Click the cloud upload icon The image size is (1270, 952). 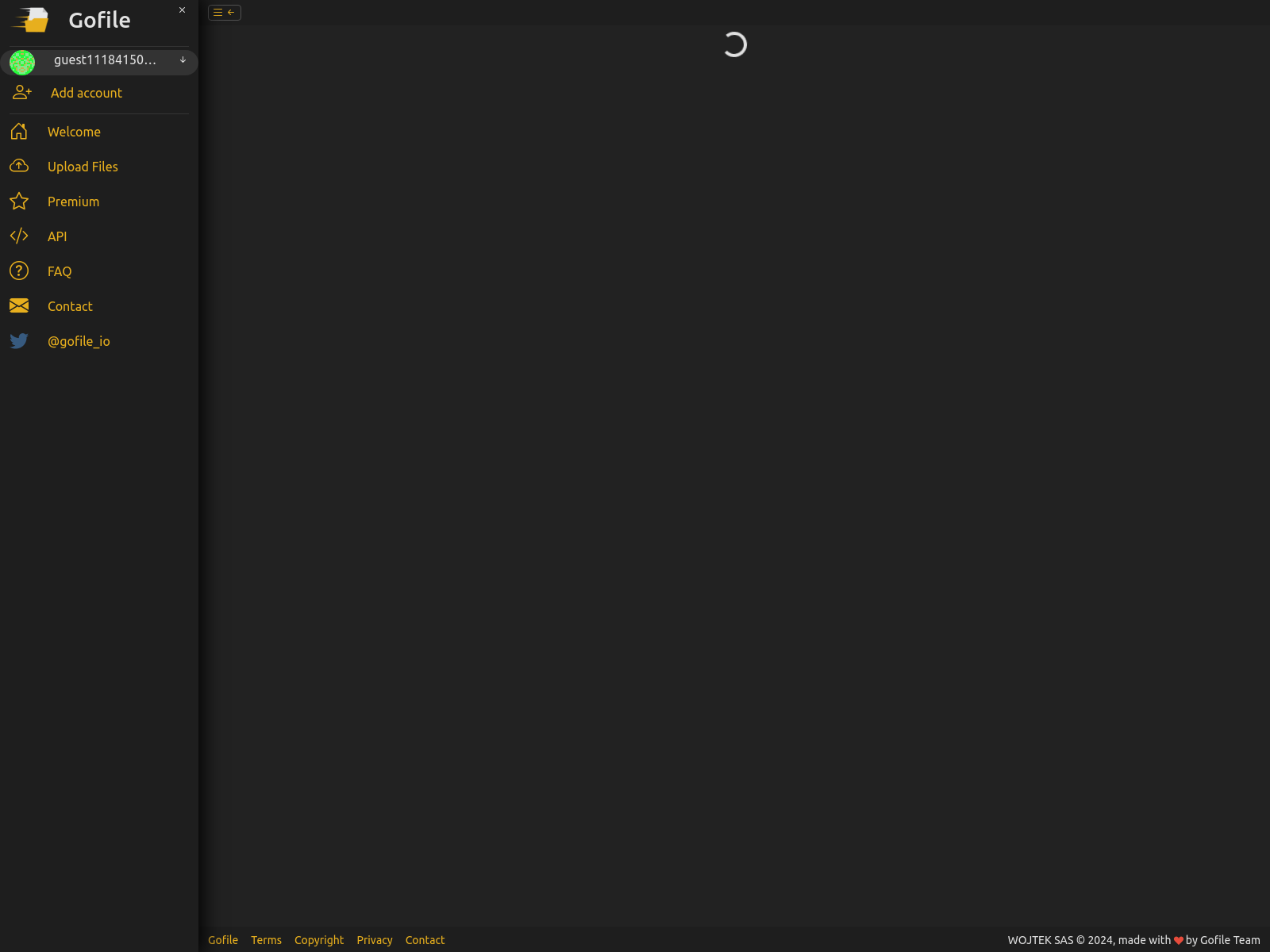pyautogui.click(x=19, y=166)
